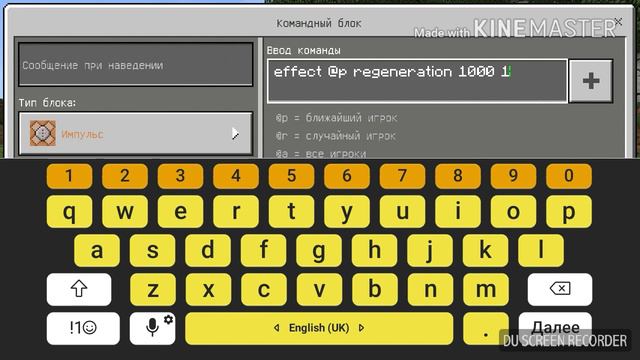Click the @p = ближайший игрок hint
The width and height of the screenshot is (640, 360).
tap(336, 118)
